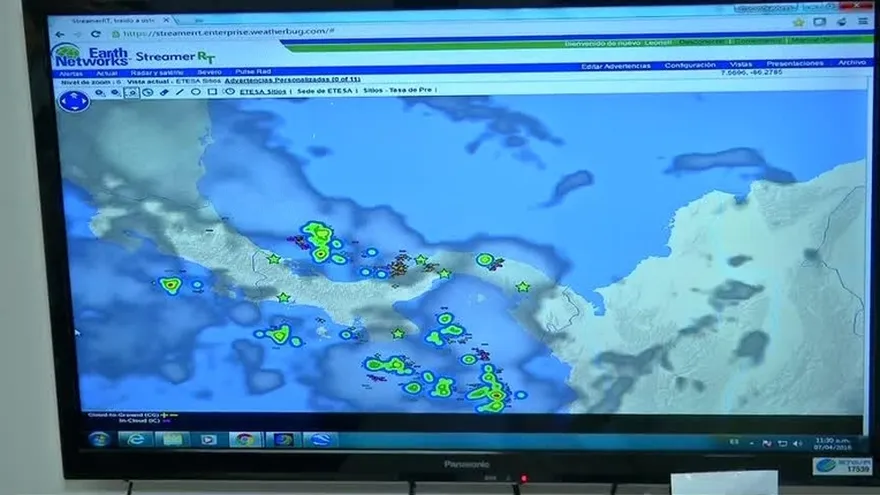Image resolution: width=880 pixels, height=495 pixels.
Task: Click the browser address bar URL
Action: pyautogui.click(x=228, y=32)
